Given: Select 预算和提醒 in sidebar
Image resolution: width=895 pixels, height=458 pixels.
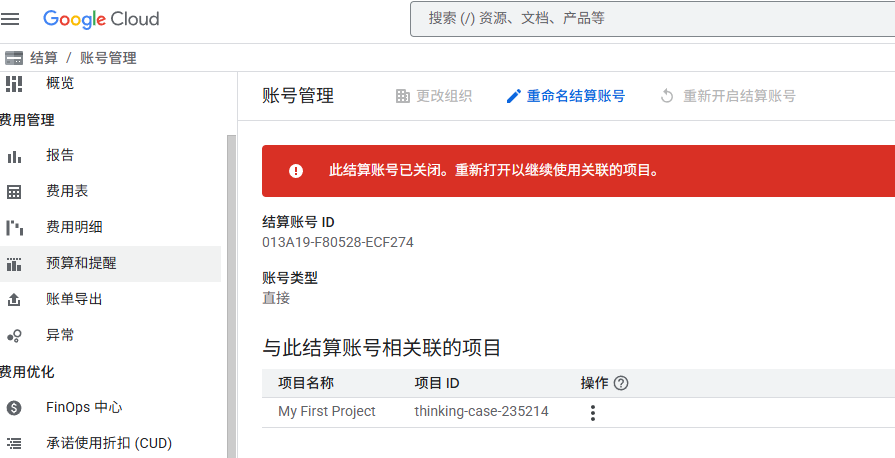Looking at the screenshot, I should coord(110,263).
